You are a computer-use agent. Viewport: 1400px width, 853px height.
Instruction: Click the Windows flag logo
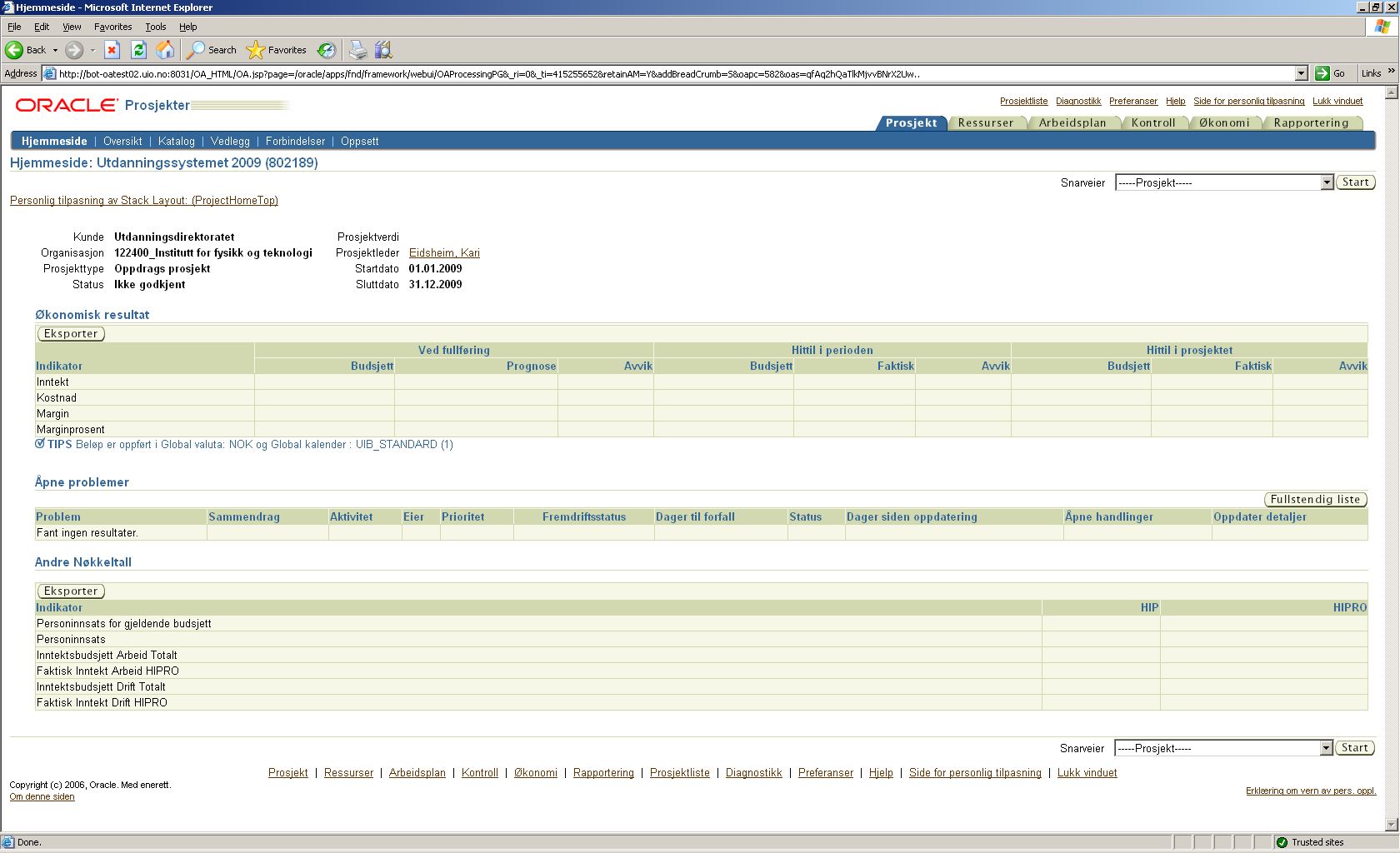(x=1382, y=27)
